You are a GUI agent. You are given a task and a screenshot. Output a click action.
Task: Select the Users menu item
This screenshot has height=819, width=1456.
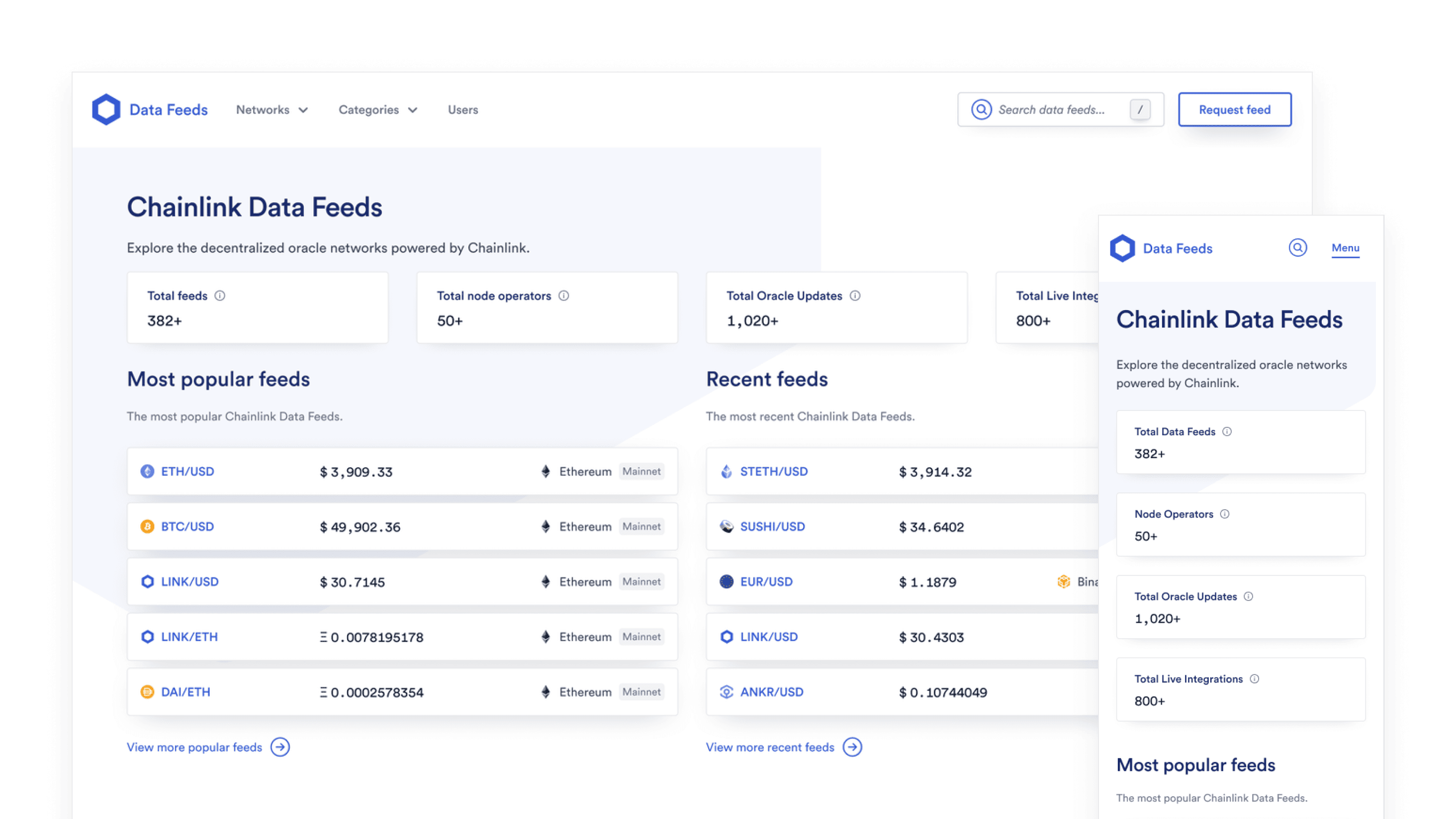click(462, 109)
